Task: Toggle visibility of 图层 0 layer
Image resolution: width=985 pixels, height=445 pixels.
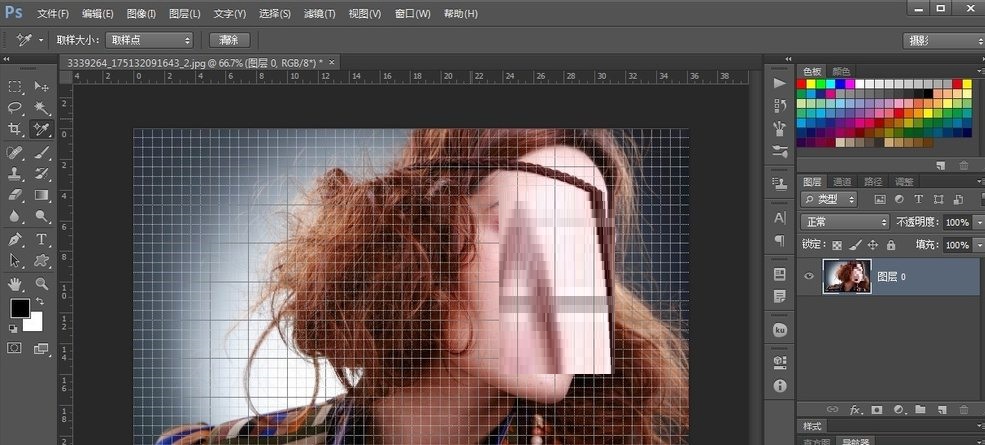Action: pos(809,276)
